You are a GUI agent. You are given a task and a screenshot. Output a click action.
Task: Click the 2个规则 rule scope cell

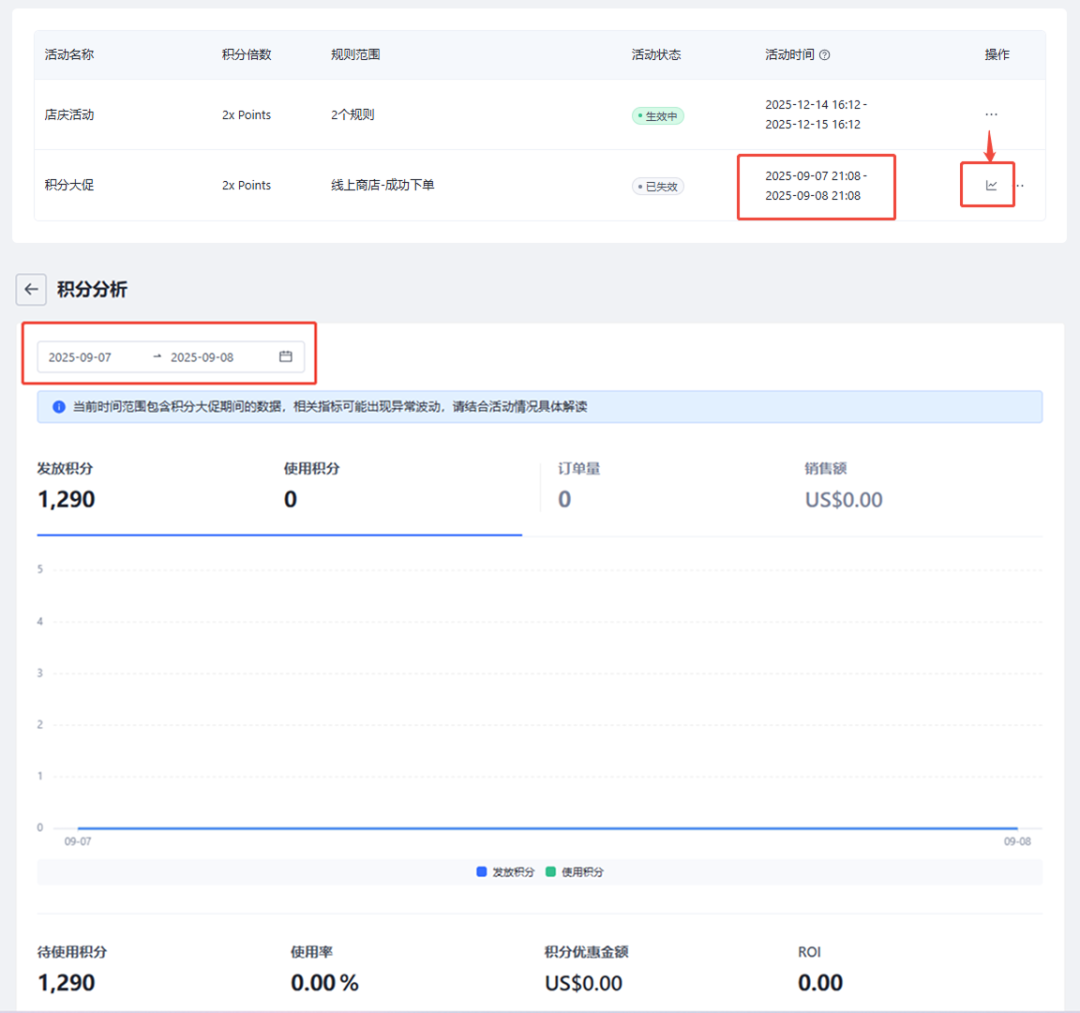tap(352, 115)
